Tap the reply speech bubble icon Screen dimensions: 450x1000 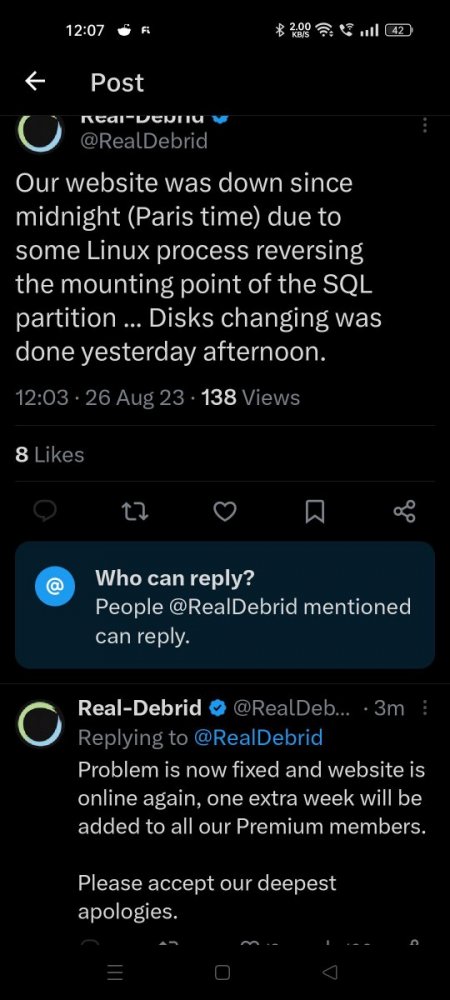45,511
